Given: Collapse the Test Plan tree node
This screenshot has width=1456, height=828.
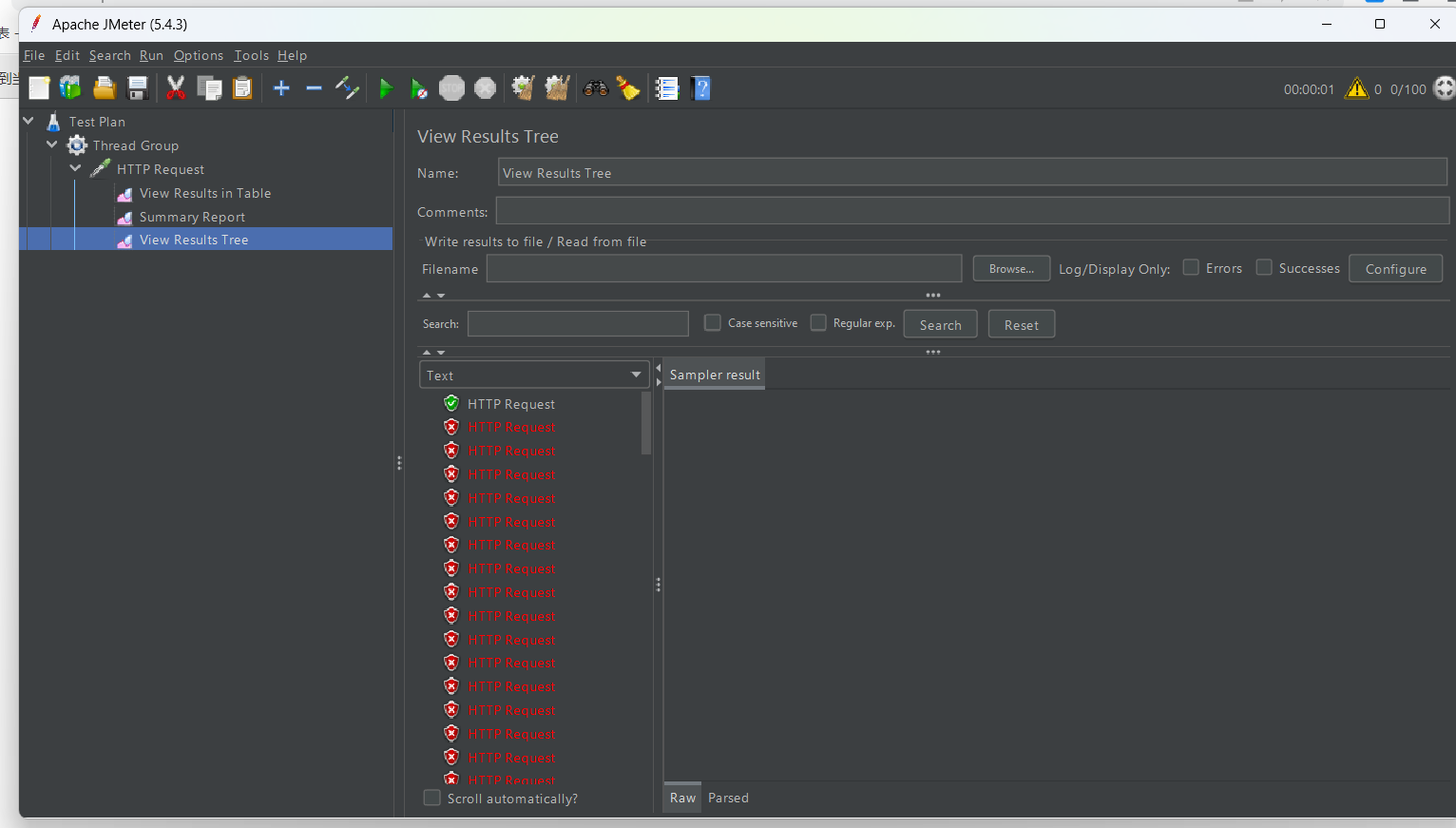Looking at the screenshot, I should coord(29,121).
